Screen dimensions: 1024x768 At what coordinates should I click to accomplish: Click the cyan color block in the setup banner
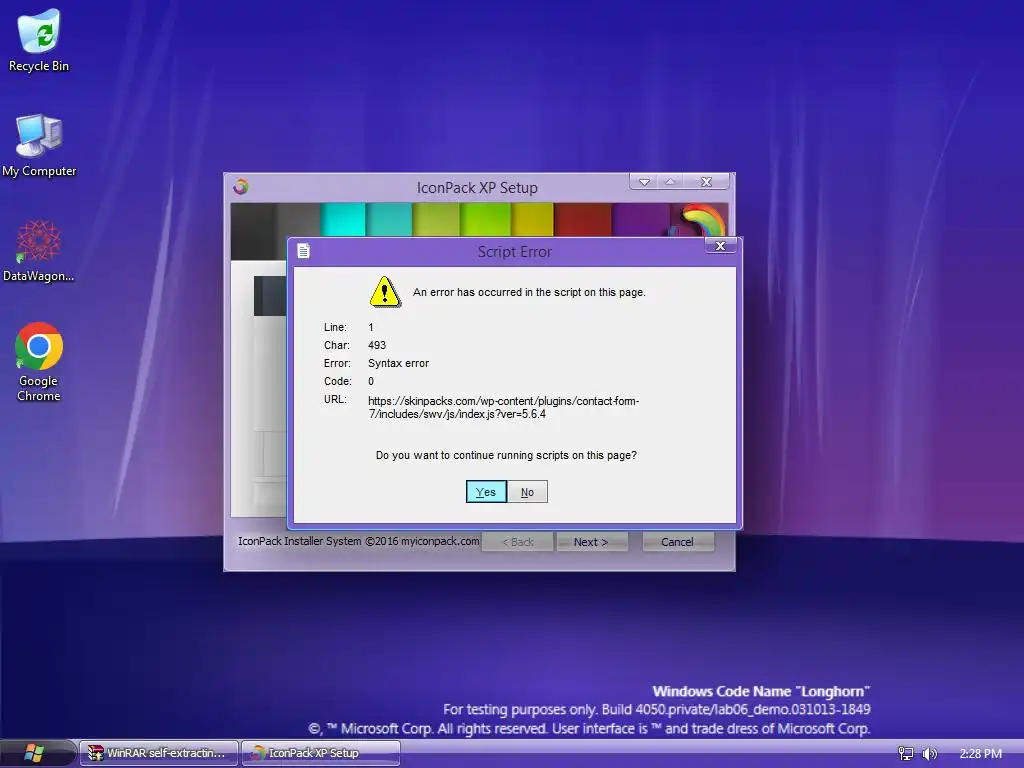click(343, 219)
